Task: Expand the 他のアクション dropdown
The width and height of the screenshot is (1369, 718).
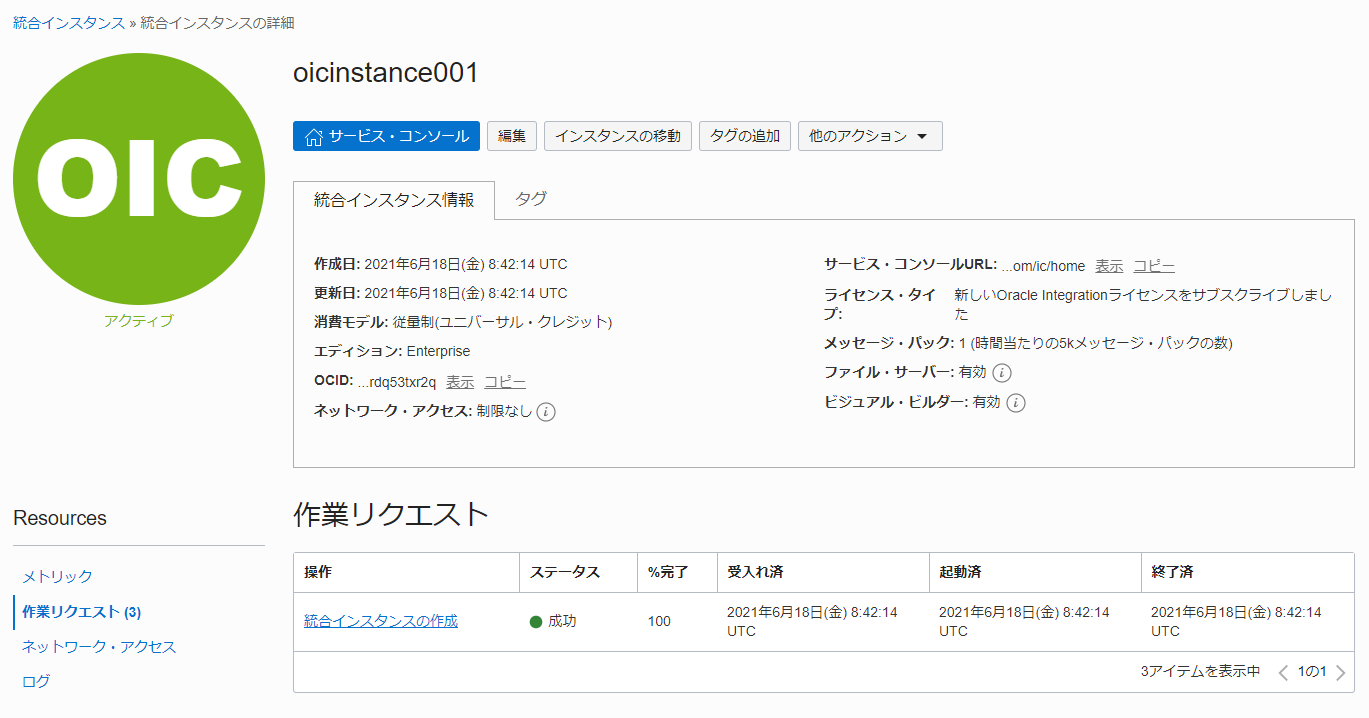Action: click(x=869, y=136)
